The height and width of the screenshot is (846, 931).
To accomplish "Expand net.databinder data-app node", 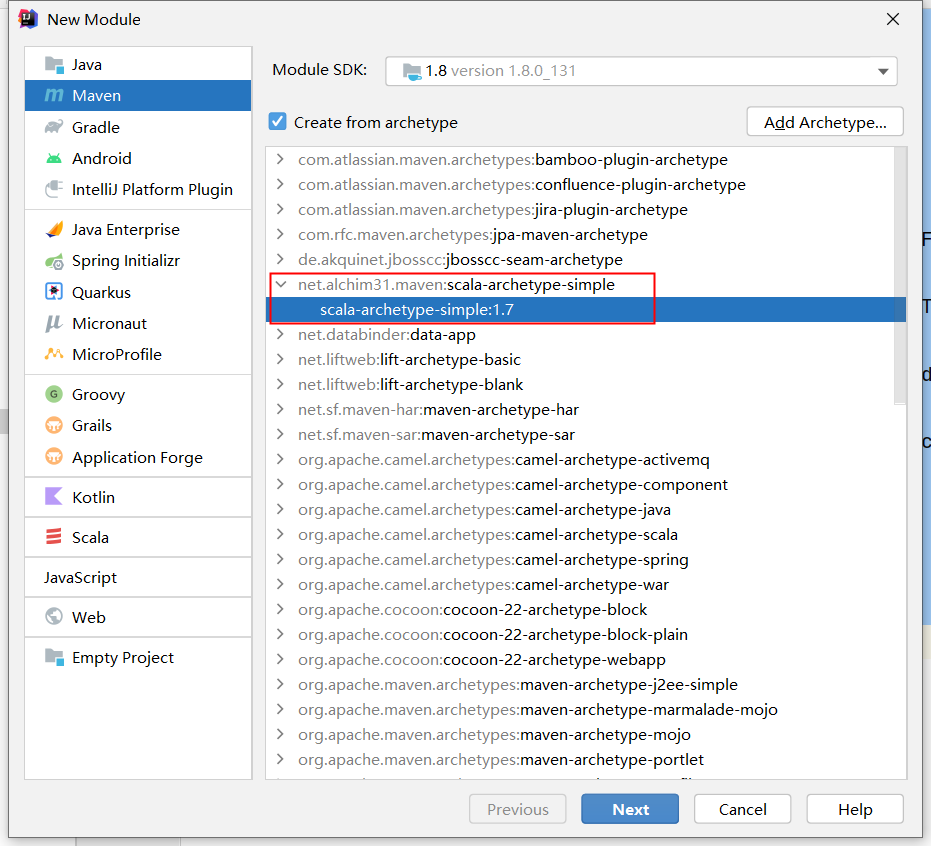I will pyautogui.click(x=280, y=334).
